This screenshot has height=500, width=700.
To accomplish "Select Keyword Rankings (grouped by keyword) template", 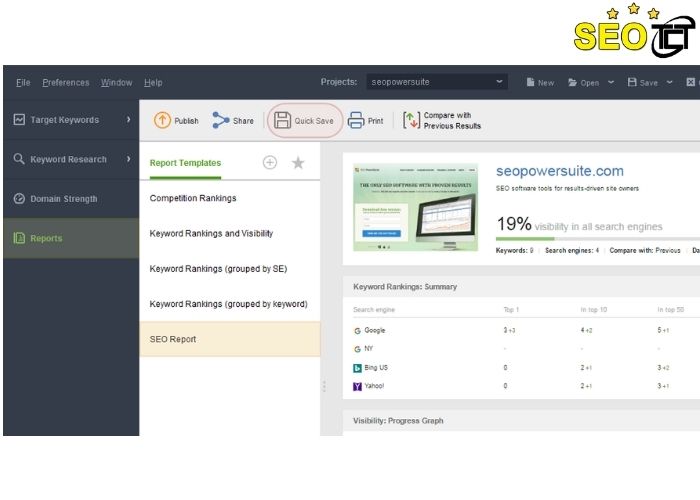I will click(x=230, y=304).
